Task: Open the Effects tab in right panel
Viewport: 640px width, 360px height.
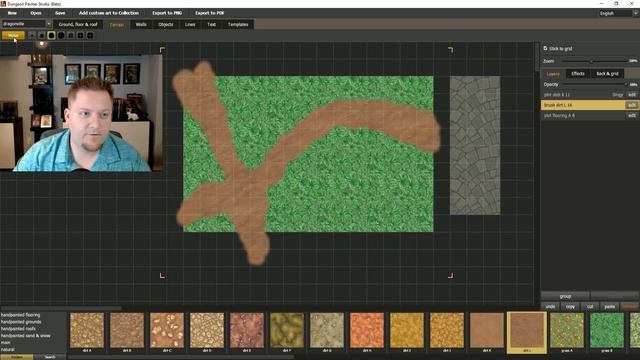Action: click(x=578, y=74)
